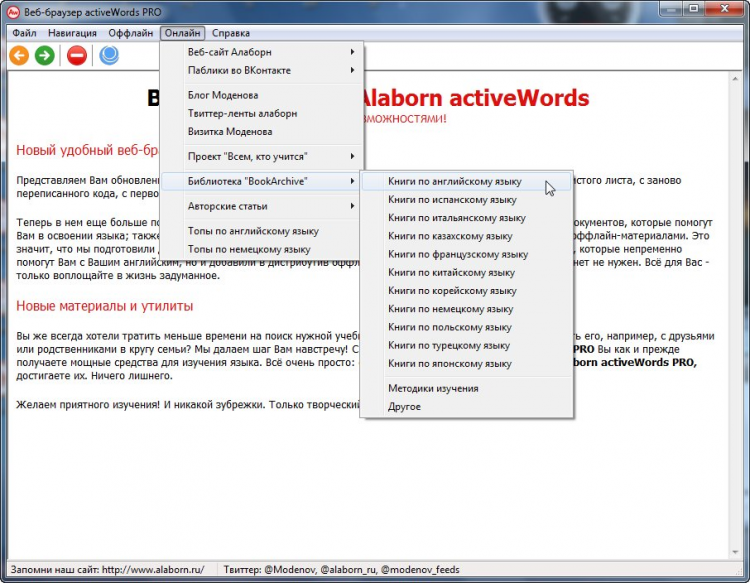750x583 pixels.
Task: Choose Книги по корейскому языку
Action: pyautogui.click(x=466, y=291)
